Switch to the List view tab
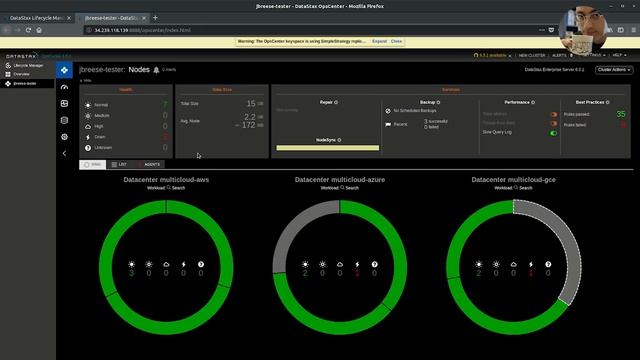This screenshot has height=360, width=640. 119,164
